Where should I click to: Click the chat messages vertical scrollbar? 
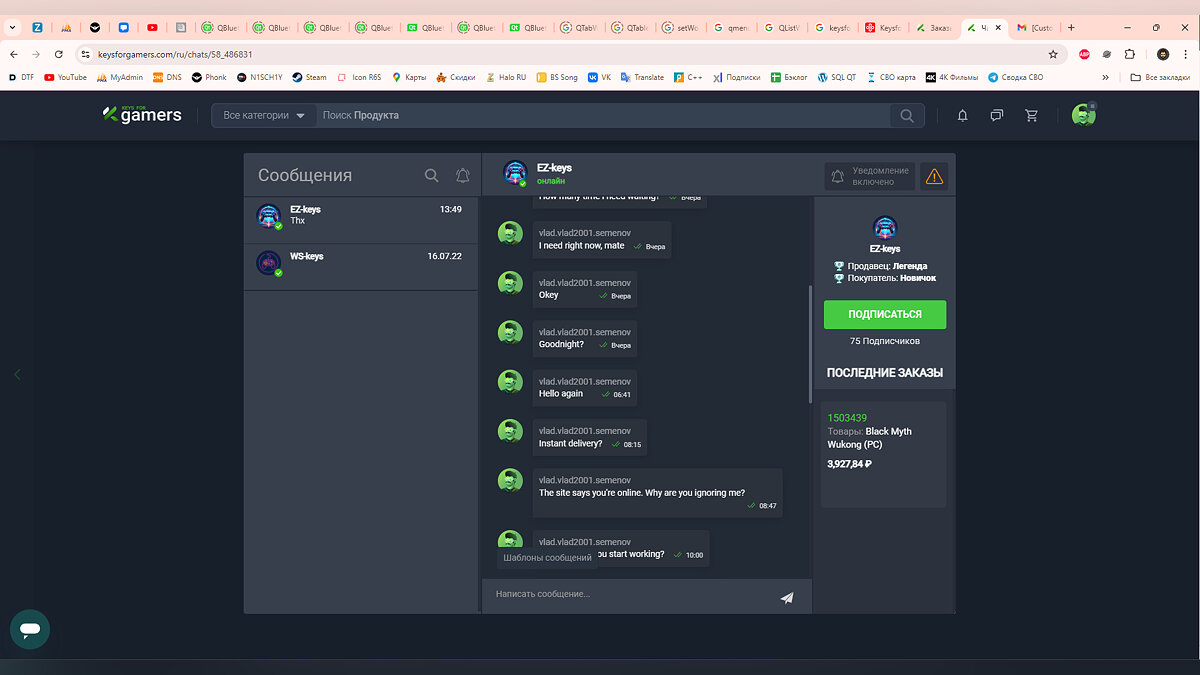[809, 345]
